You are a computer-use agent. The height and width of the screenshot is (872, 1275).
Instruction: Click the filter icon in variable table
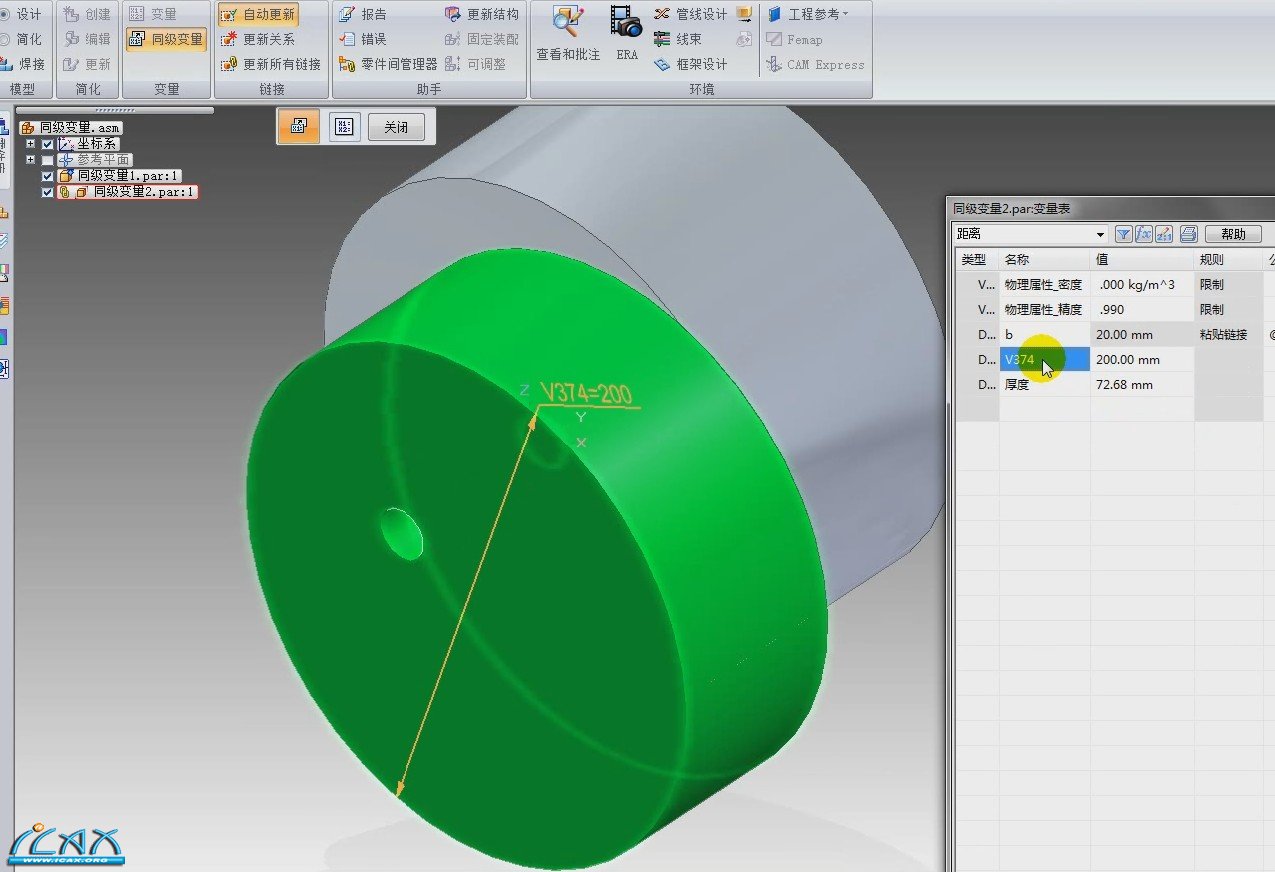point(1123,234)
